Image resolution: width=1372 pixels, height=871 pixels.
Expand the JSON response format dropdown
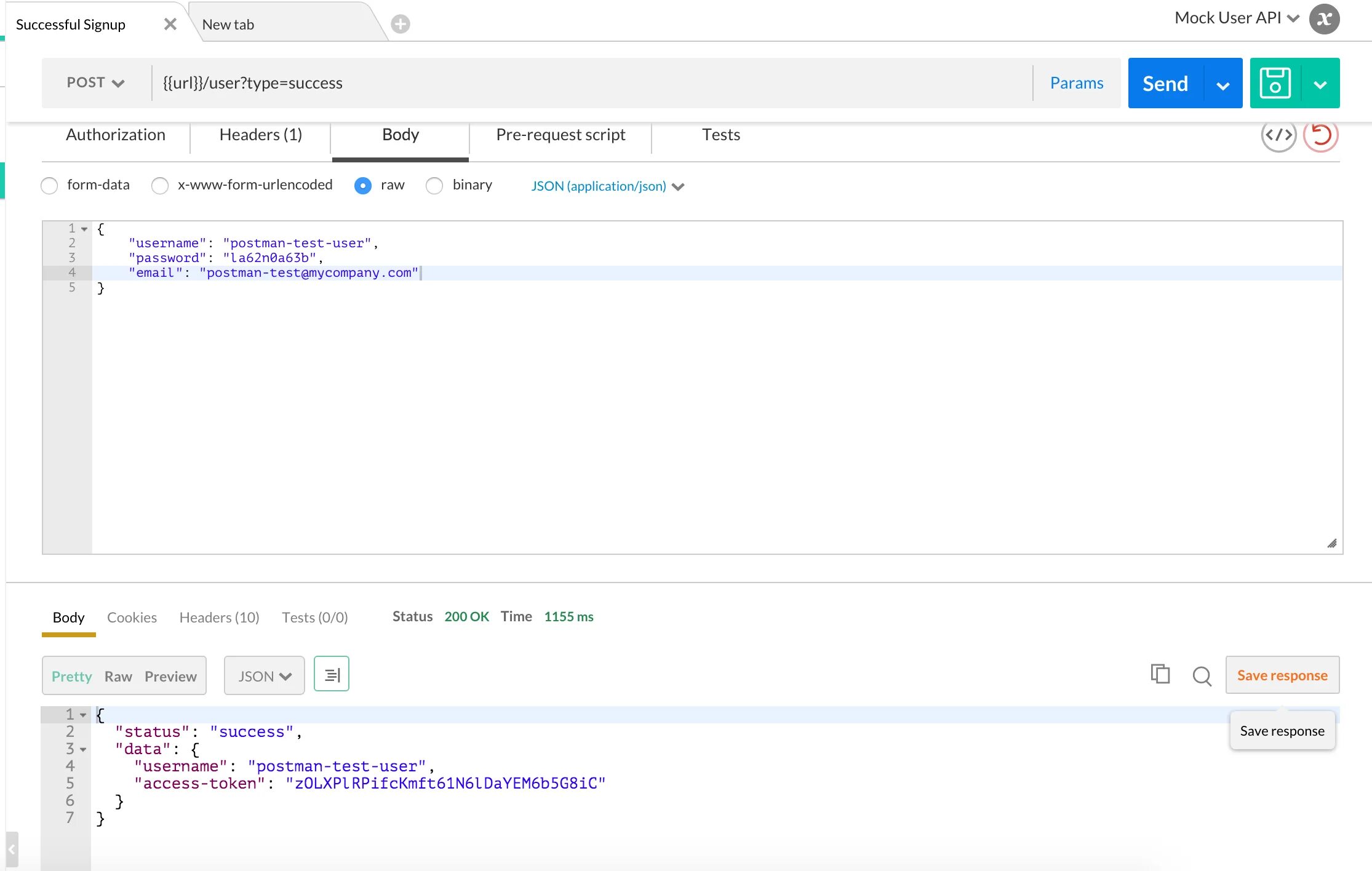pyautogui.click(x=263, y=675)
